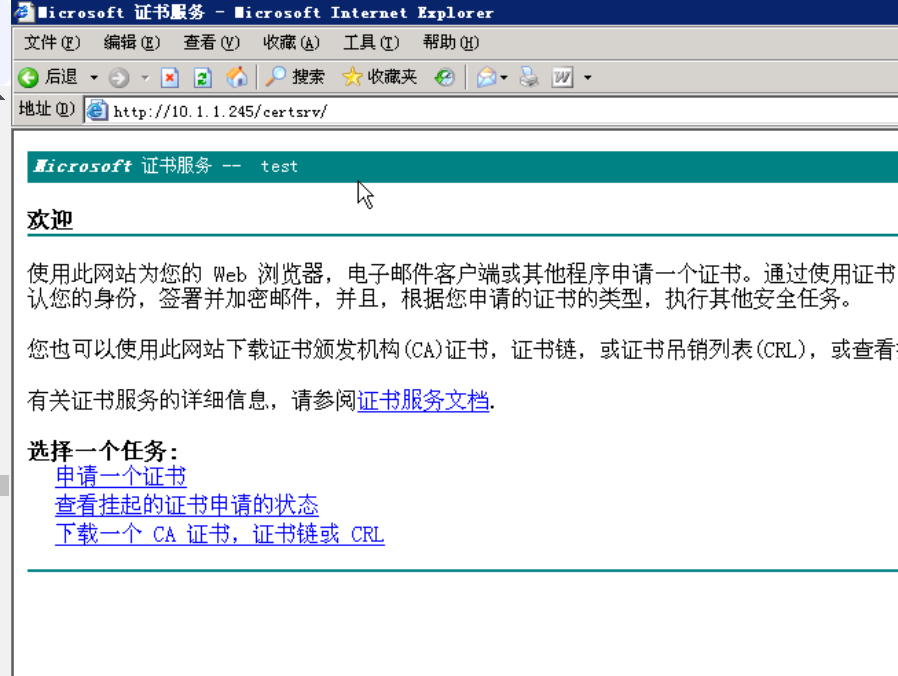898x676 pixels.
Task: Open the 查看(V) menu
Action: [x=211, y=42]
